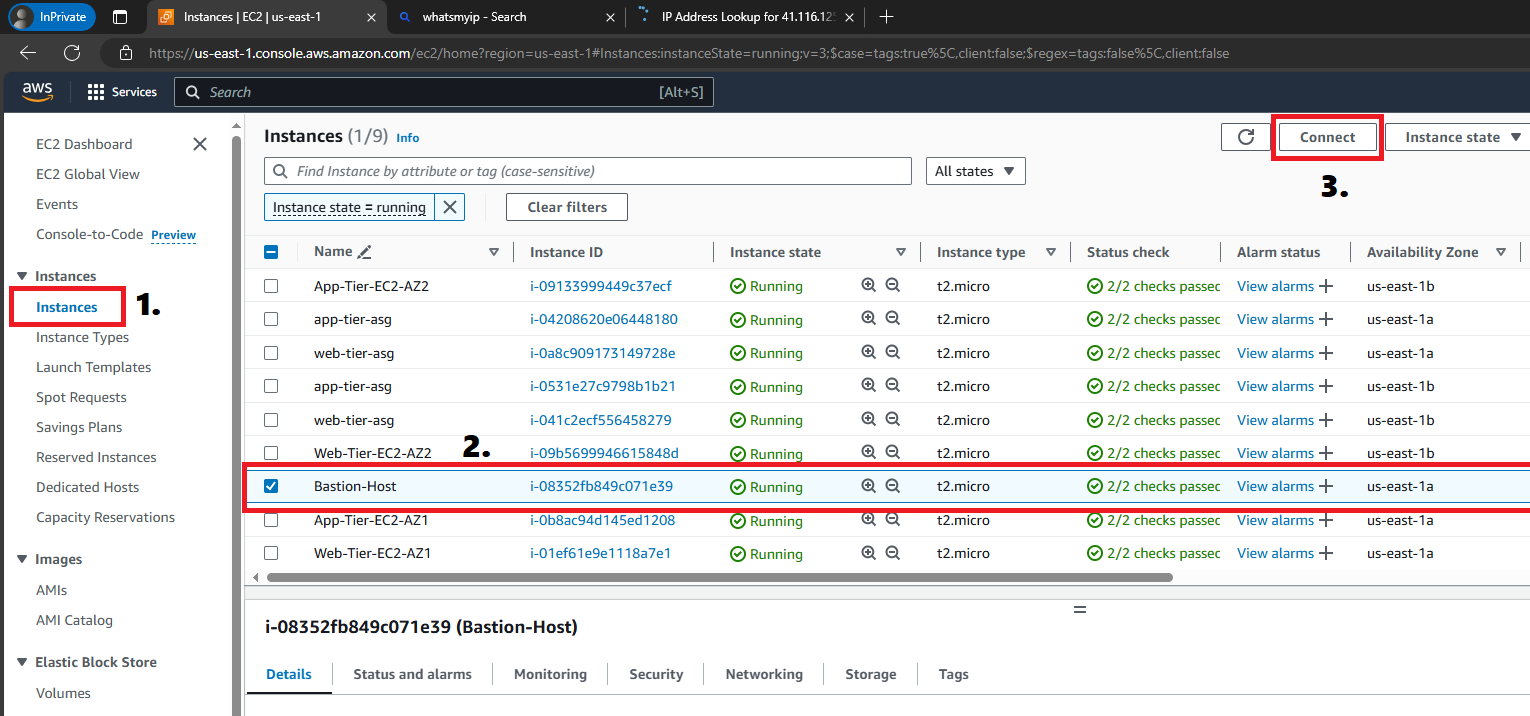View site information lock icon
1530x716 pixels.
point(125,53)
